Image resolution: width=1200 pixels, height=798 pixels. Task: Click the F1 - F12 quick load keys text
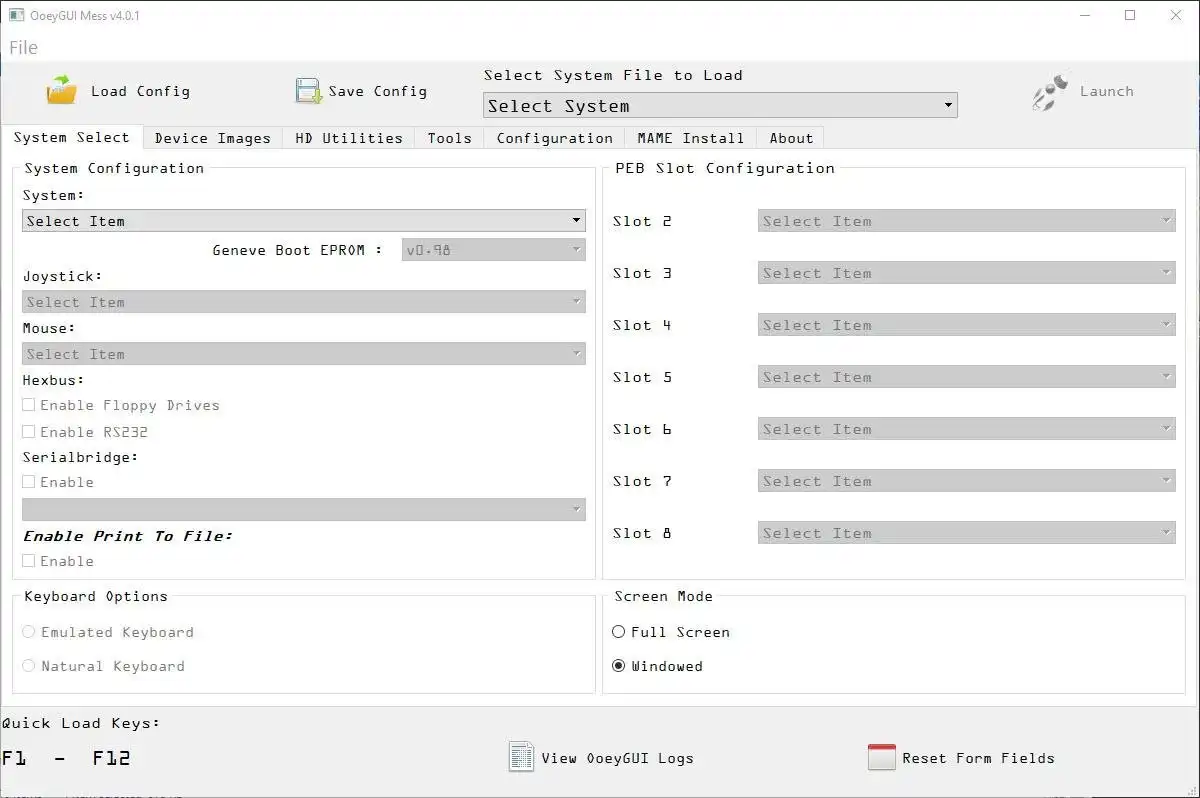(x=66, y=758)
